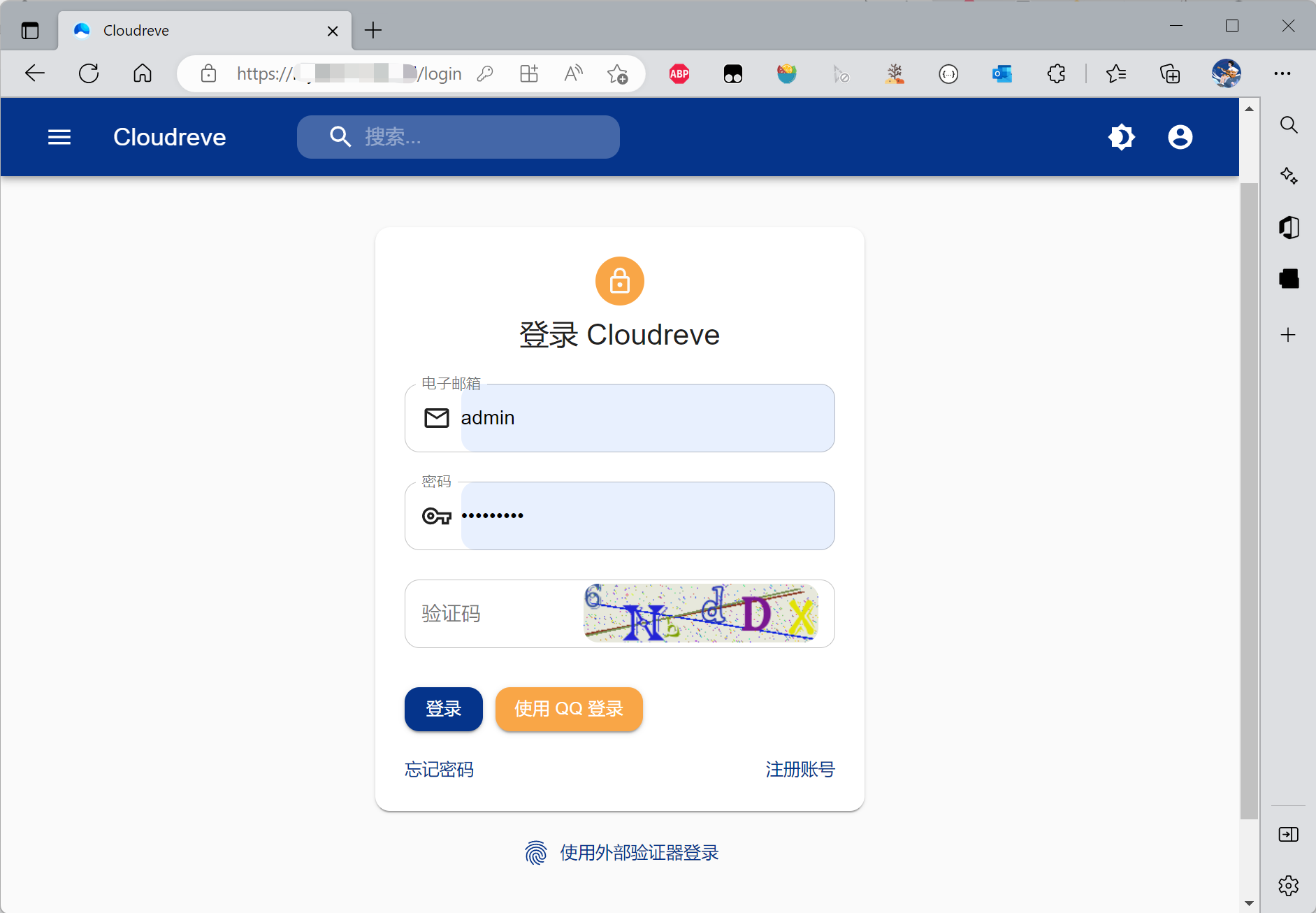Focus the 电子邮箱 email field containing admin
1316x913 pixels.
point(620,418)
